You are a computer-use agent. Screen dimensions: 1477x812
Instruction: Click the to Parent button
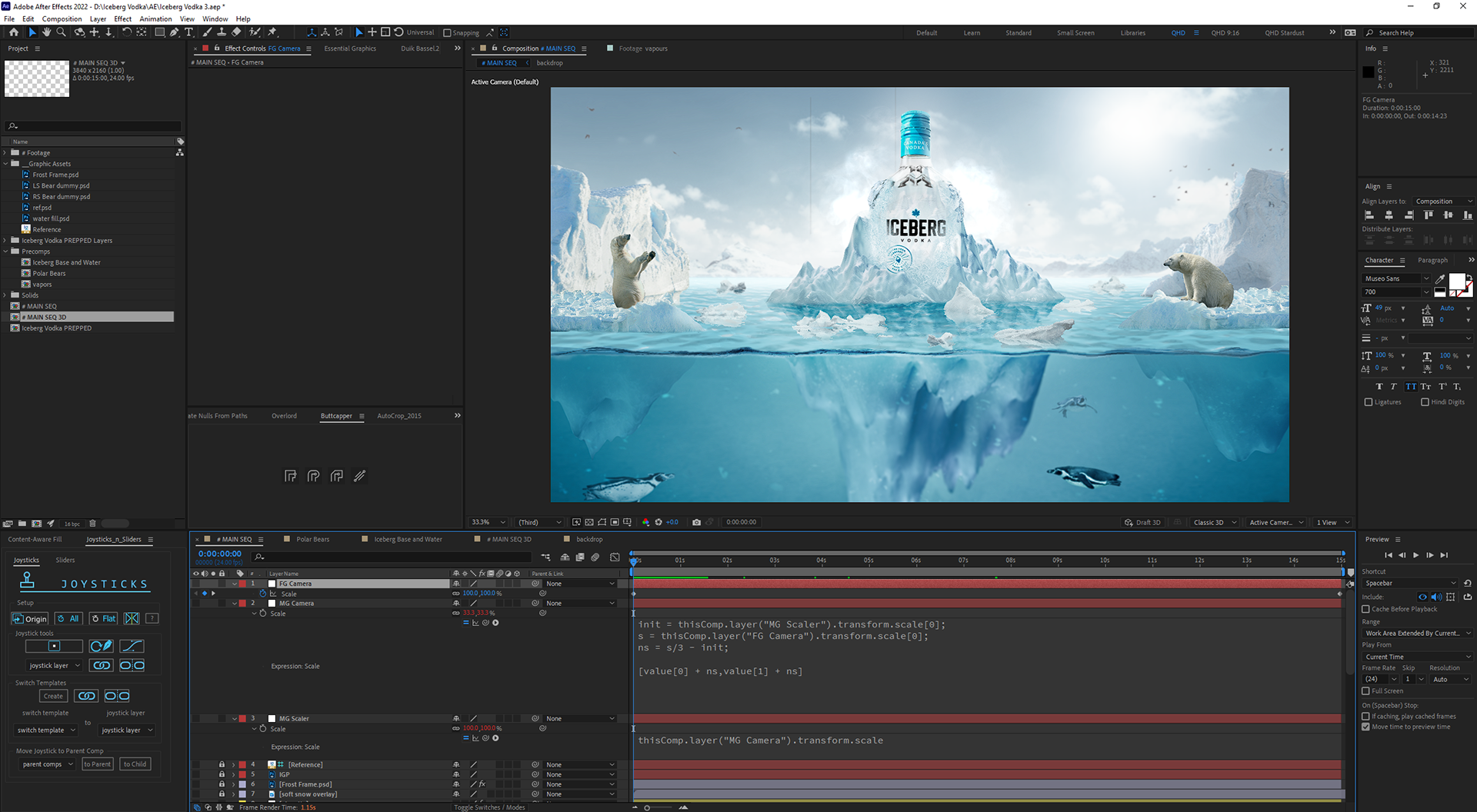click(x=97, y=764)
